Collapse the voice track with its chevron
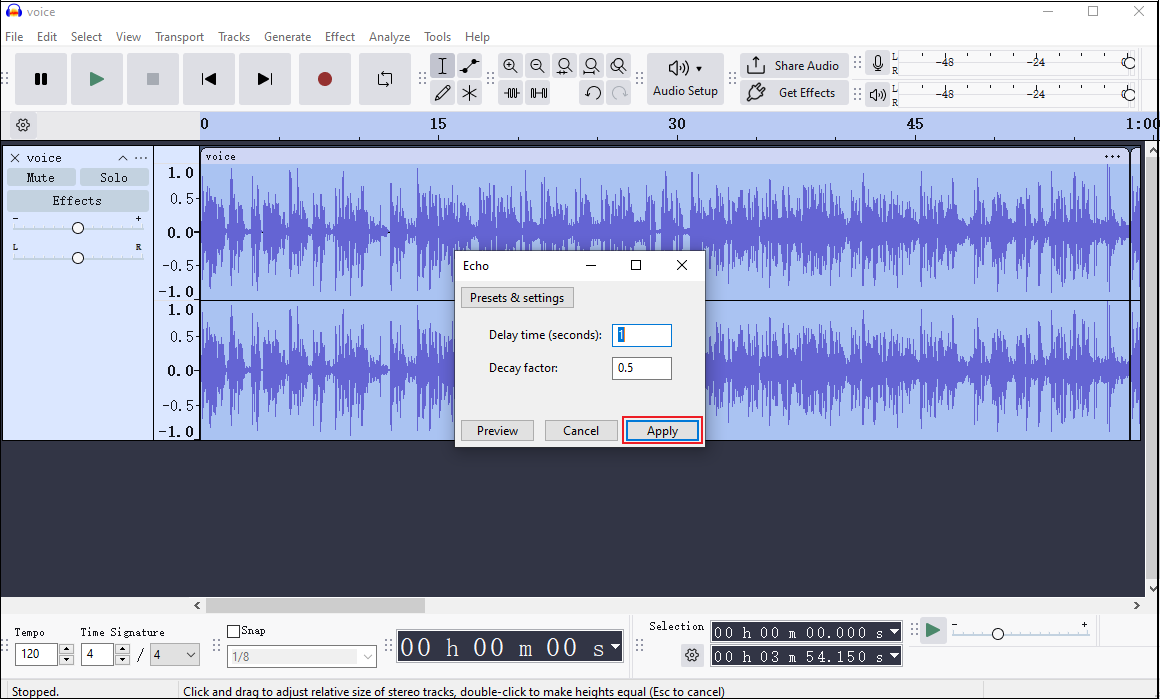The image size is (1160, 699). (x=122, y=157)
